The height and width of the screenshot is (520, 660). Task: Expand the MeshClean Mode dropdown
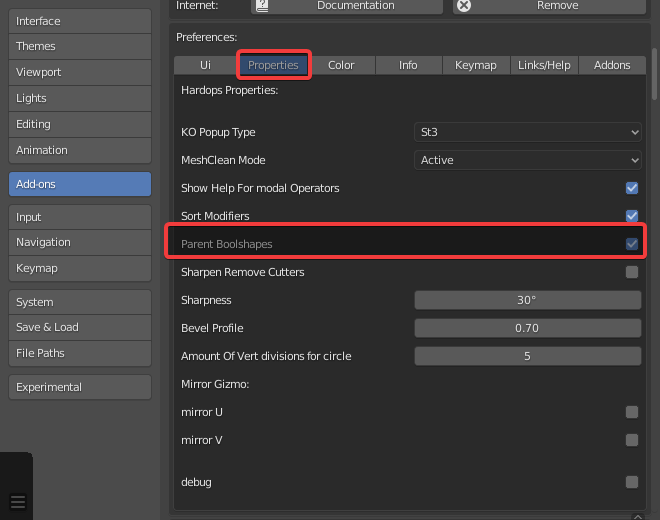[527, 160]
